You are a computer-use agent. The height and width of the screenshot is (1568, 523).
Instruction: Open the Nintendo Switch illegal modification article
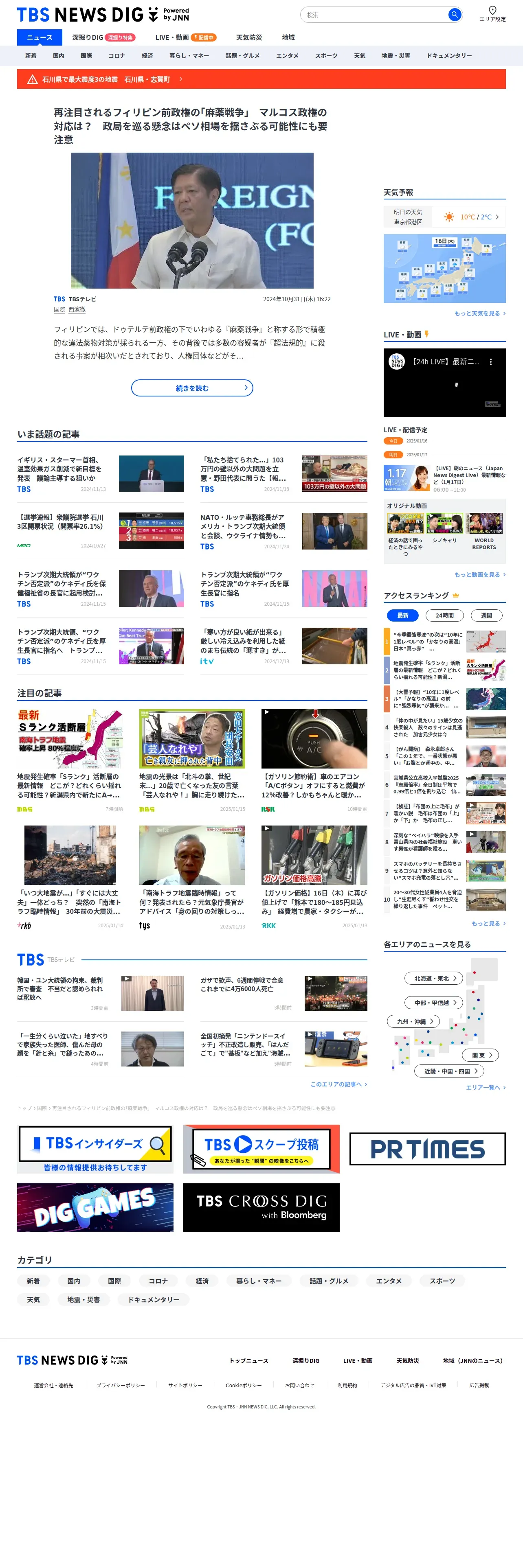tap(284, 1049)
